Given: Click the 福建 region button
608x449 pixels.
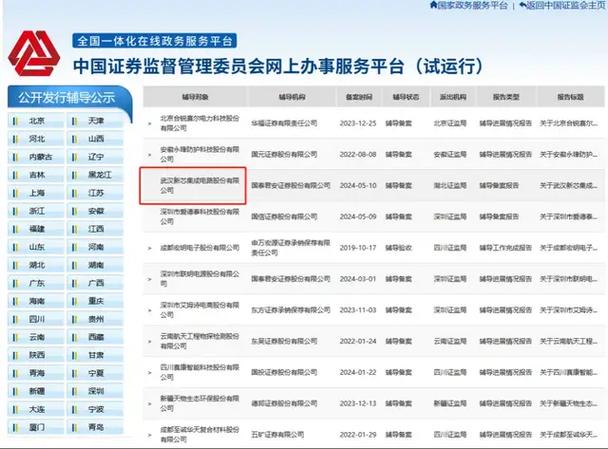Looking at the screenshot, I should click(x=36, y=229).
